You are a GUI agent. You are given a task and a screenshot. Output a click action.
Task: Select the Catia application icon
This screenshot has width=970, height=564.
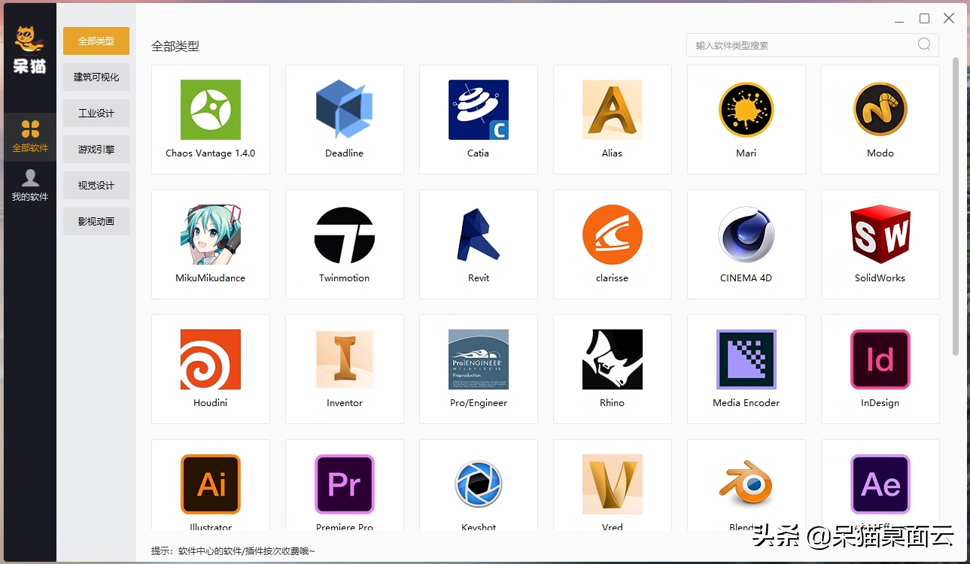tap(478, 110)
